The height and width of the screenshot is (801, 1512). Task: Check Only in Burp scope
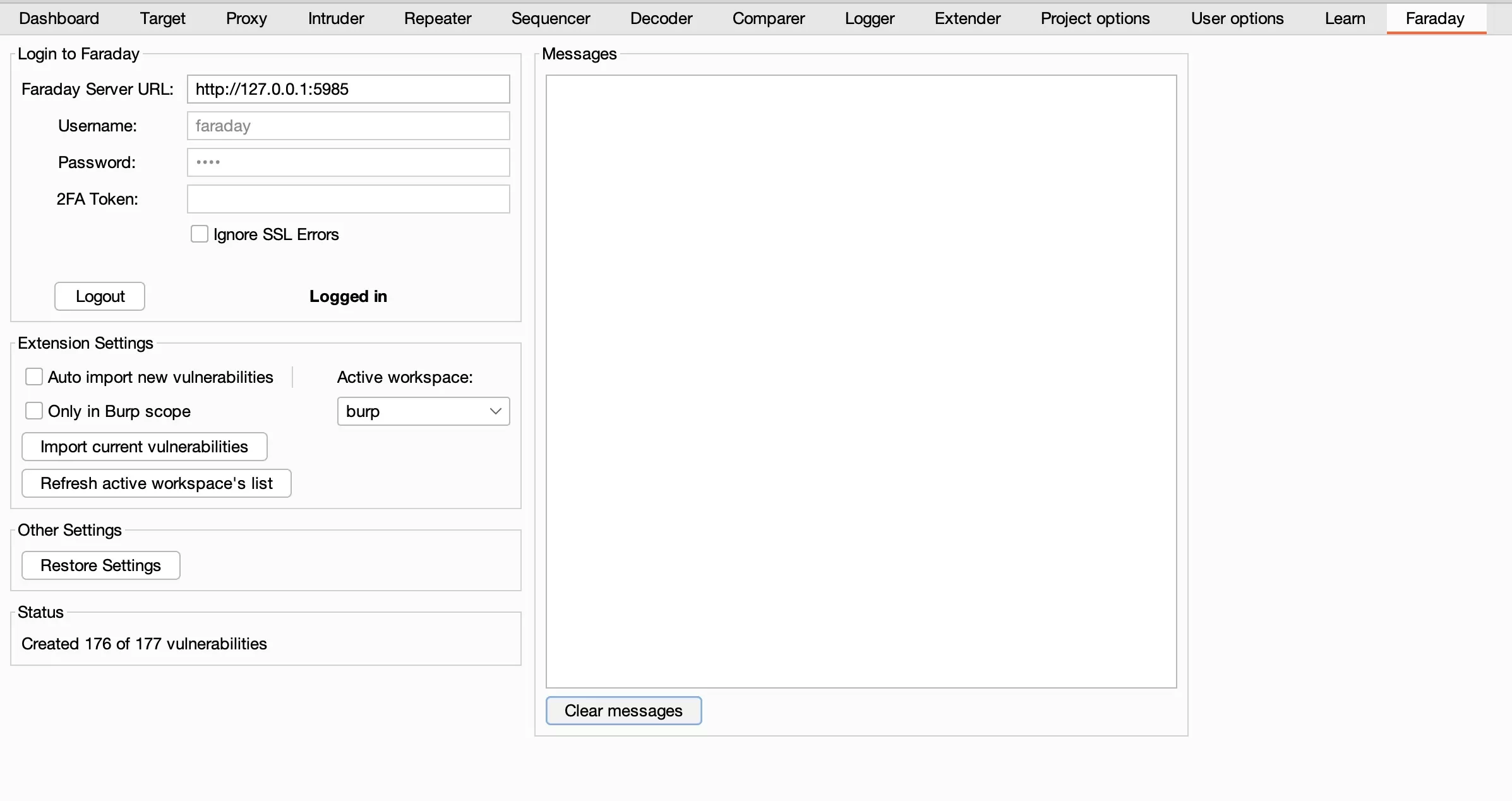pos(34,411)
